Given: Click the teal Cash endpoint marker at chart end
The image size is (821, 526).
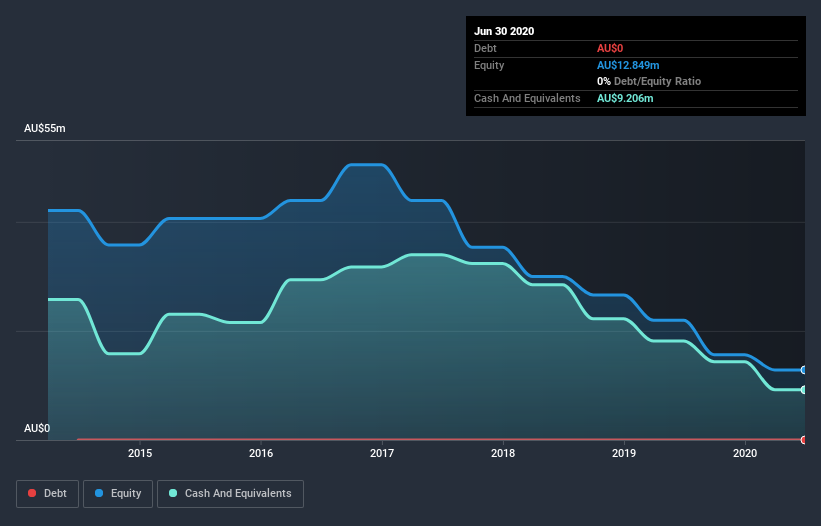Looking at the screenshot, I should coord(804,390).
